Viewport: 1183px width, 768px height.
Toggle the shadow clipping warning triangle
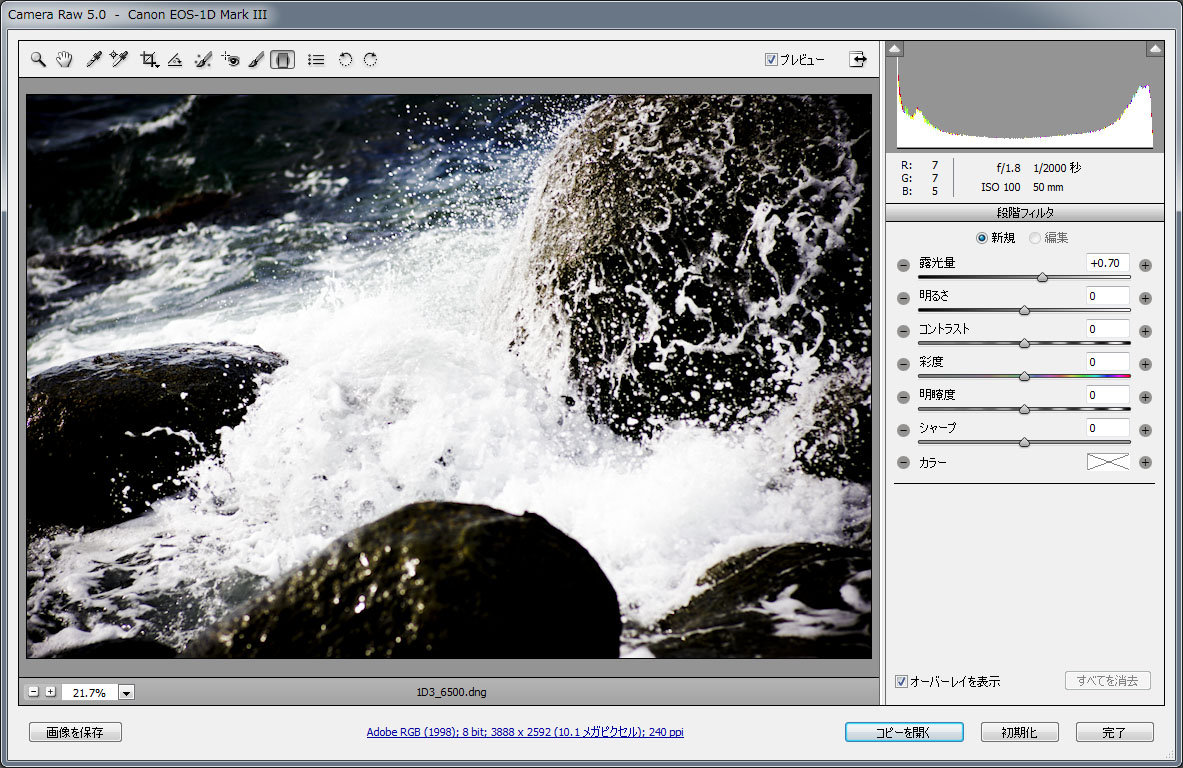point(896,48)
